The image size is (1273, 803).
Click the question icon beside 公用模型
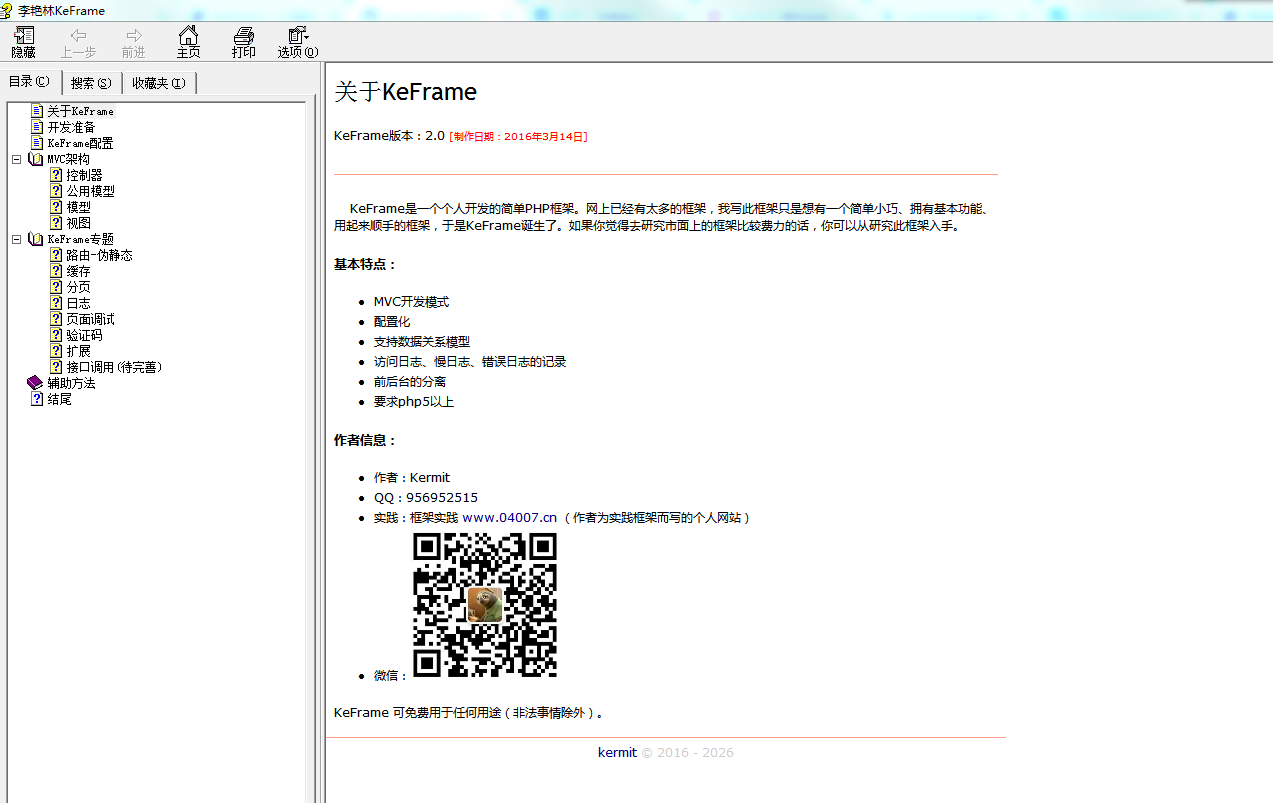click(x=56, y=191)
